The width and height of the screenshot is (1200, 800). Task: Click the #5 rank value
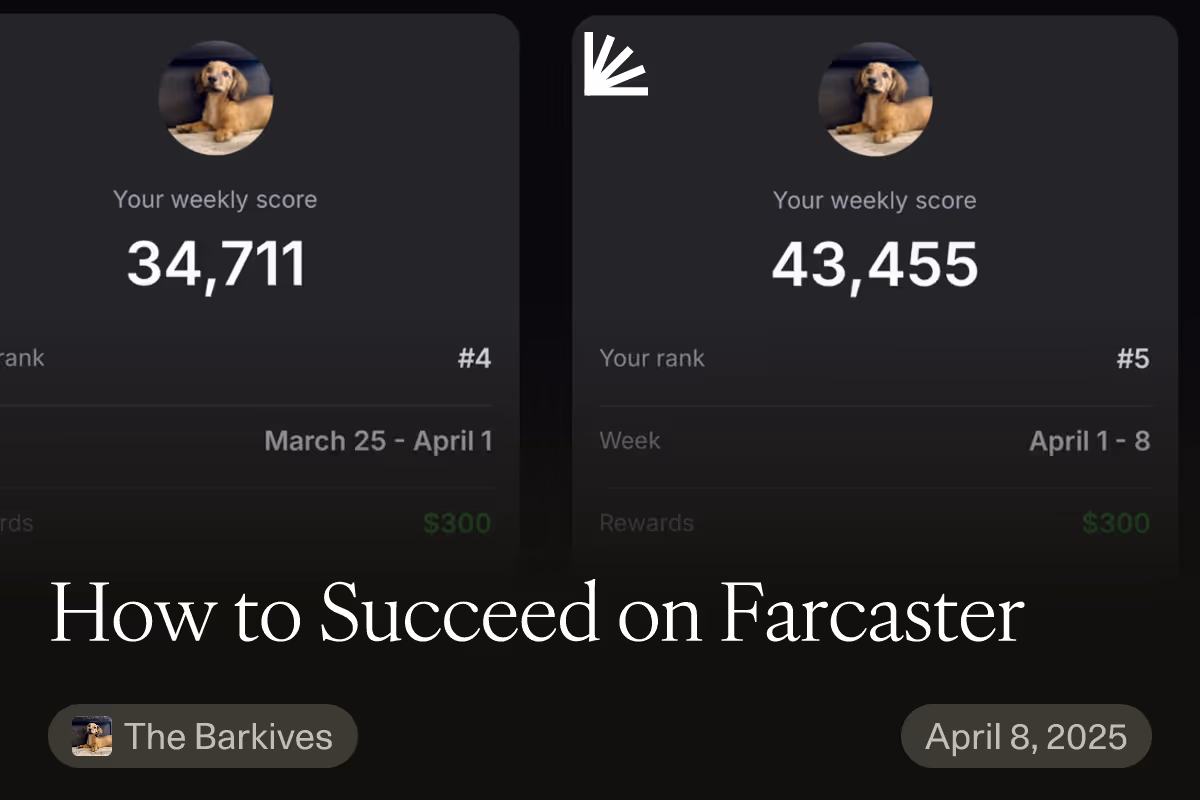[x=1133, y=358]
